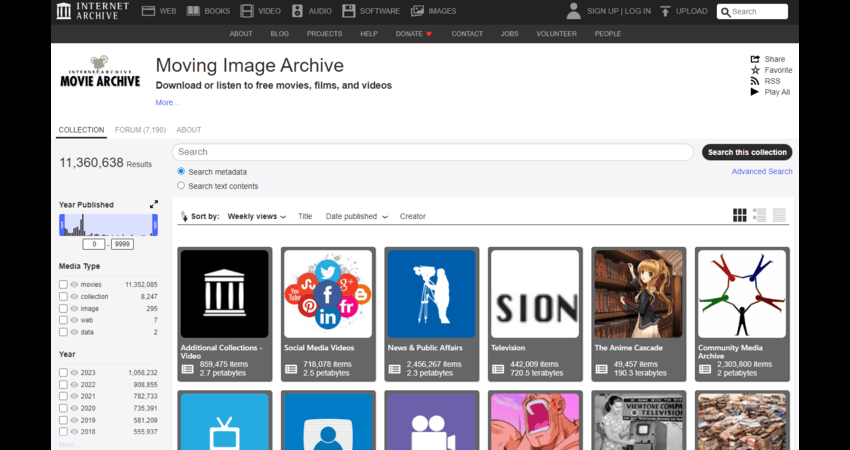
Task: Click the red heart next to Donate
Action: 429,34
